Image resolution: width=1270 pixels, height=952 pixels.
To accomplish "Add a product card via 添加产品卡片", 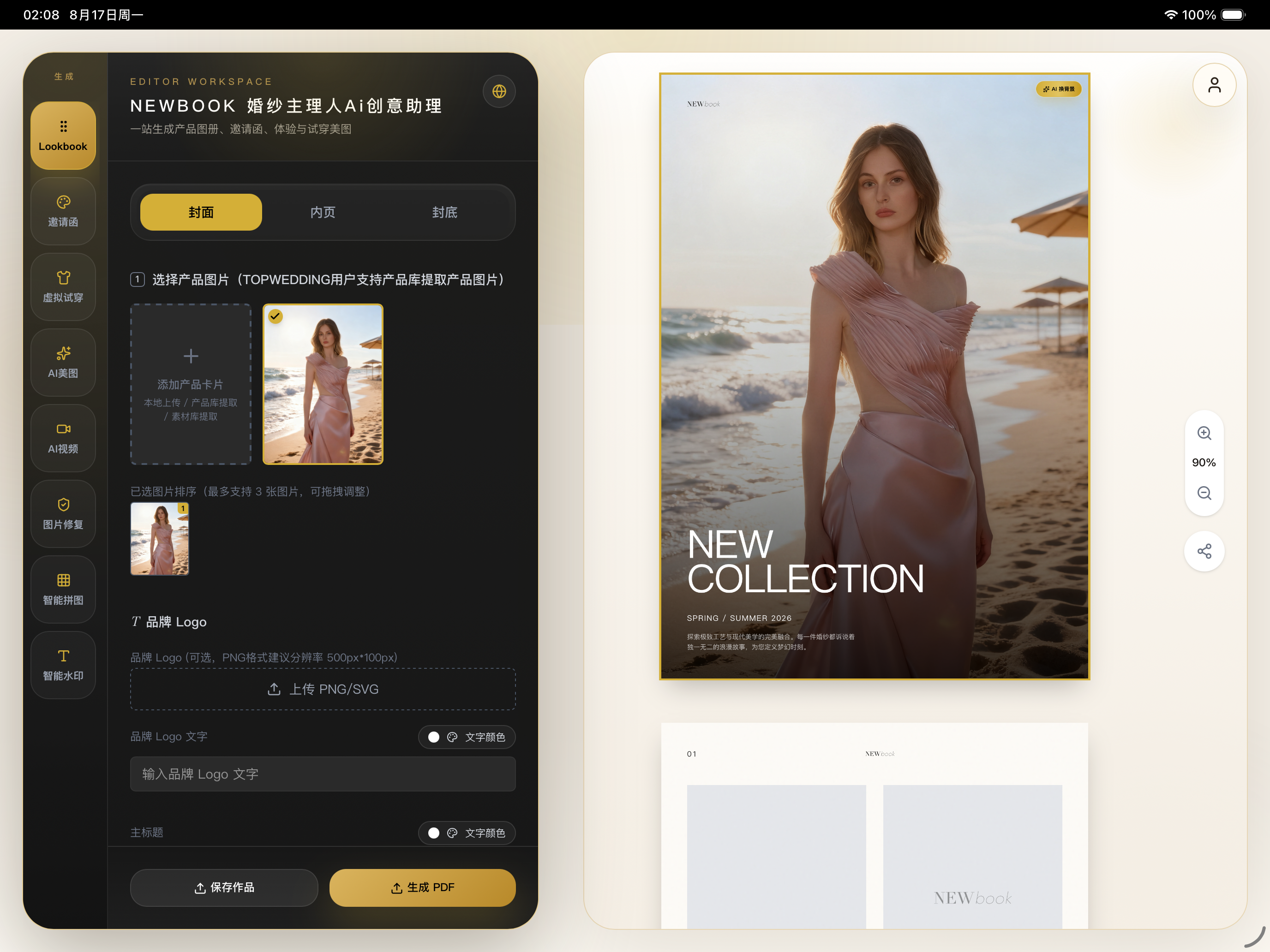I will (x=191, y=384).
